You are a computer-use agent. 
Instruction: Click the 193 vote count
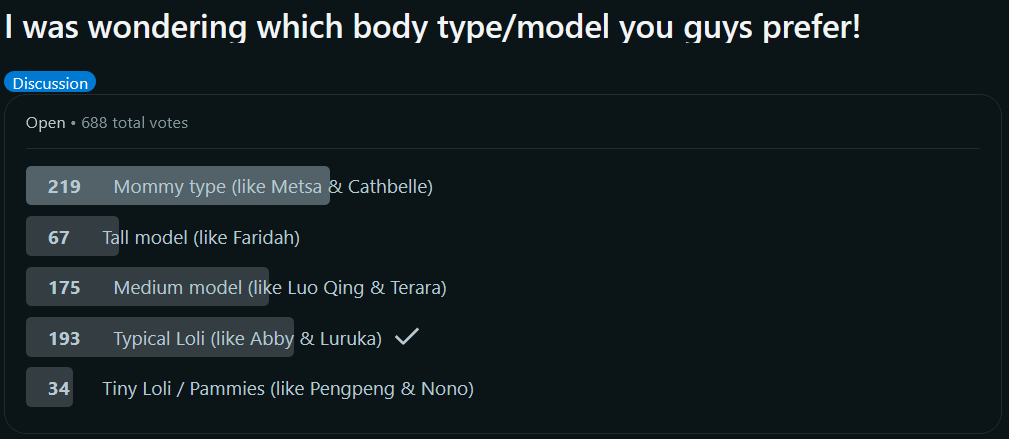pyautogui.click(x=64, y=339)
